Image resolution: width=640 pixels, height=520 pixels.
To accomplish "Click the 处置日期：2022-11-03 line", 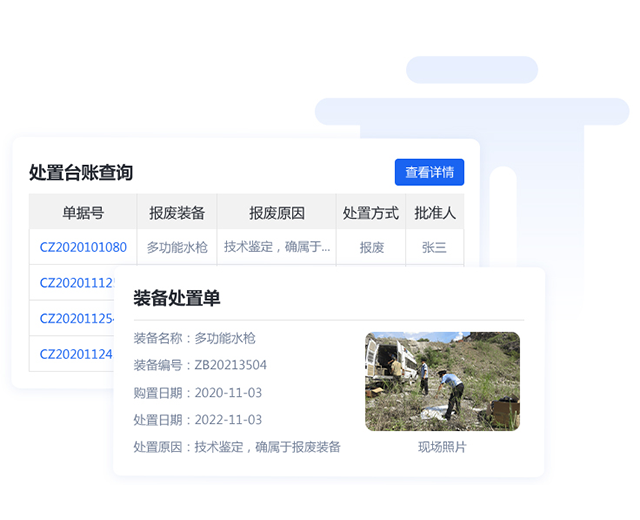I will click(198, 420).
